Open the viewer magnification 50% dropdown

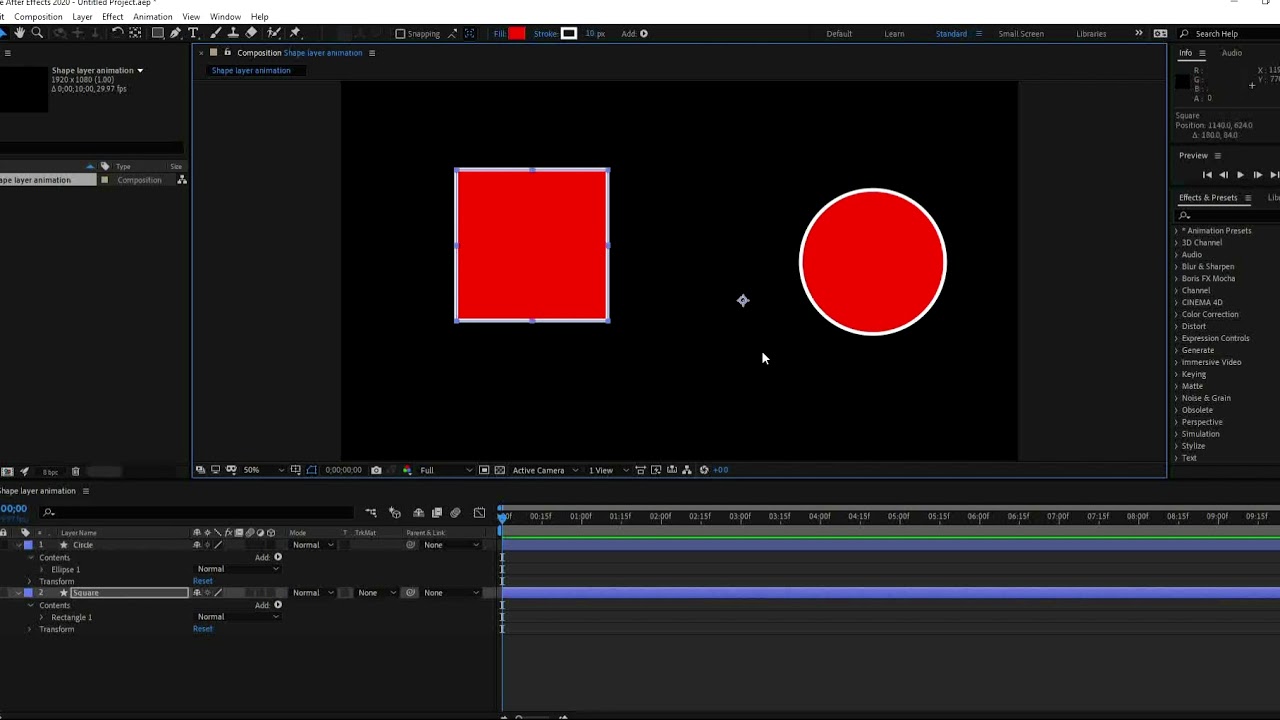click(264, 470)
